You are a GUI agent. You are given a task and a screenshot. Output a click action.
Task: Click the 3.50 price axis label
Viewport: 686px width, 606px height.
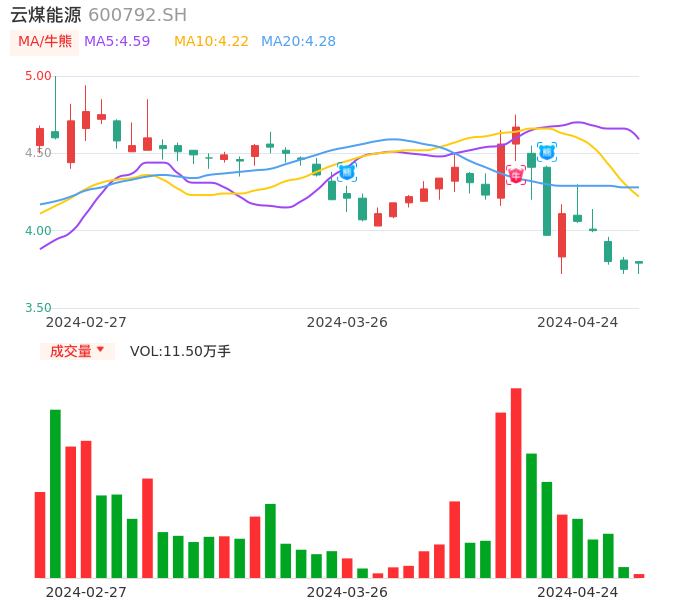(38, 308)
